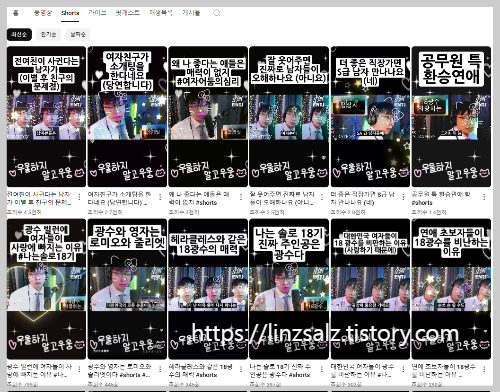Click title text 전여친이 사귄다는 남자가 below thumbnail
Image resolution: width=500 pixels, height=392 pixels.
click(39, 198)
